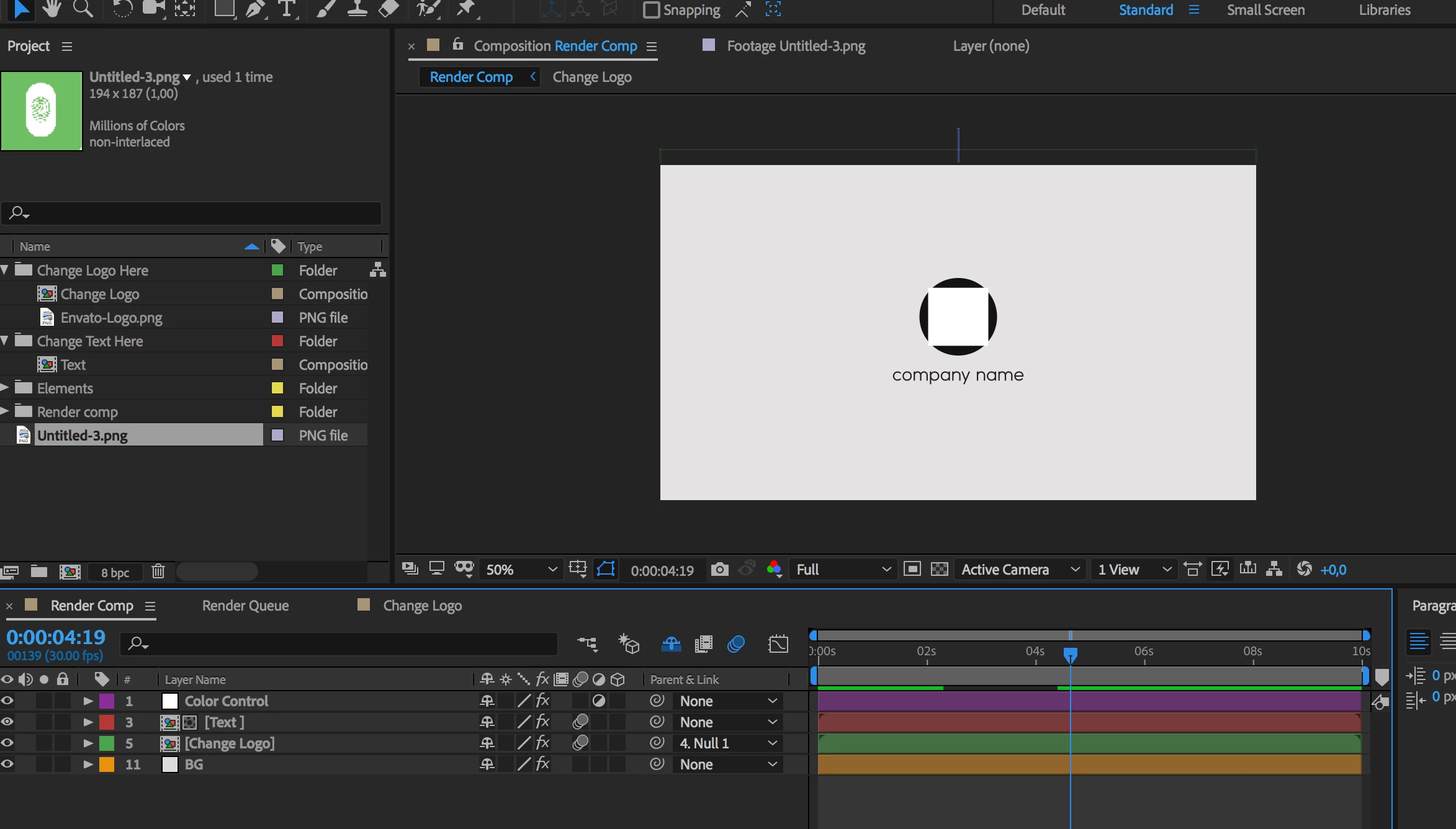Open the 50% magnification dropdown

click(521, 570)
